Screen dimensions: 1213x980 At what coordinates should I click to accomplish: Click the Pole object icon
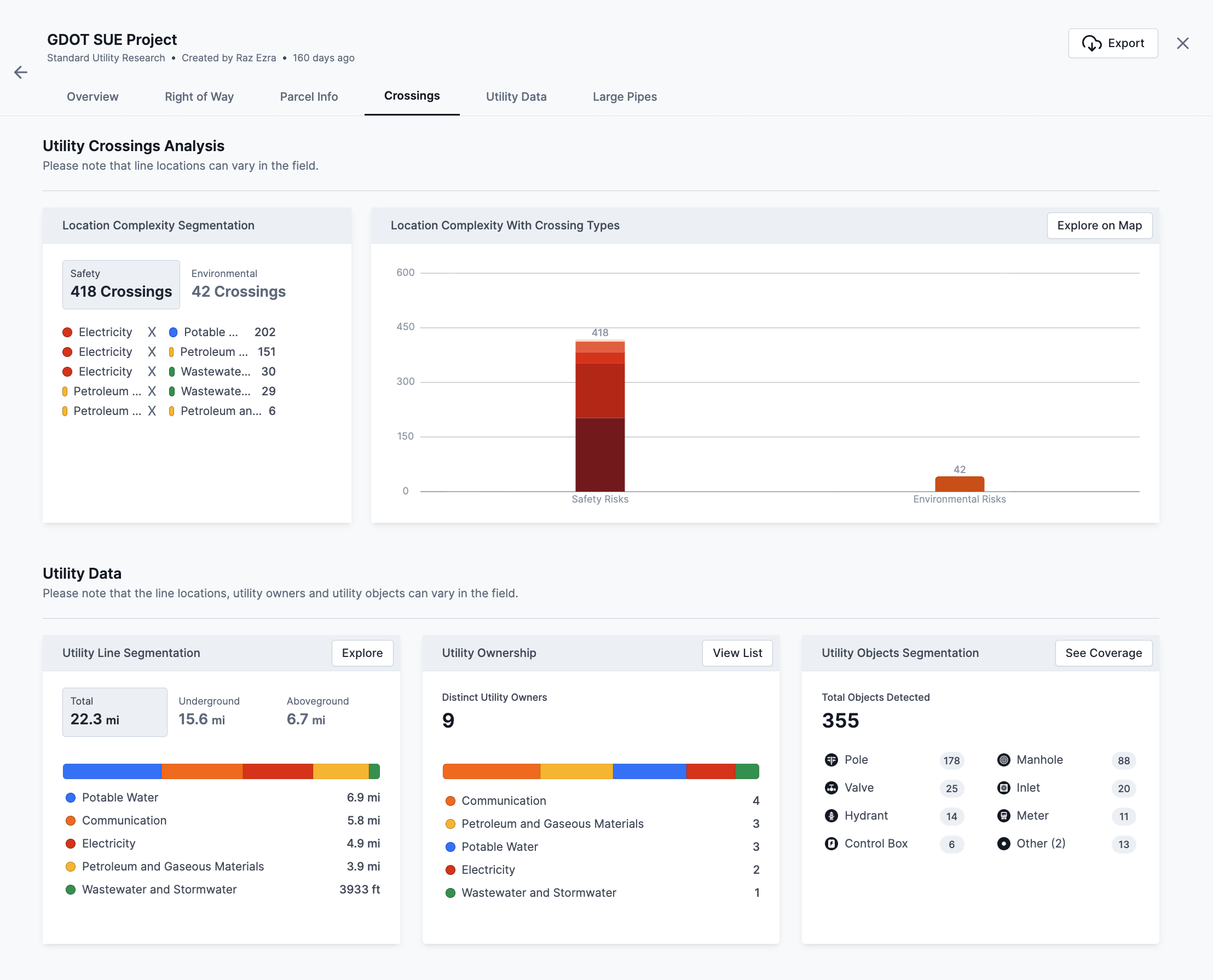click(831, 760)
